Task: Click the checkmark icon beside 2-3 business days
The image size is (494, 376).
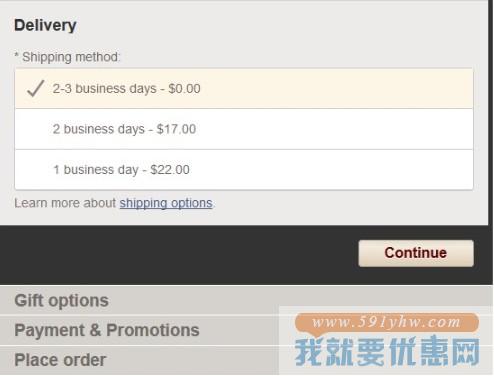Action: coord(35,88)
